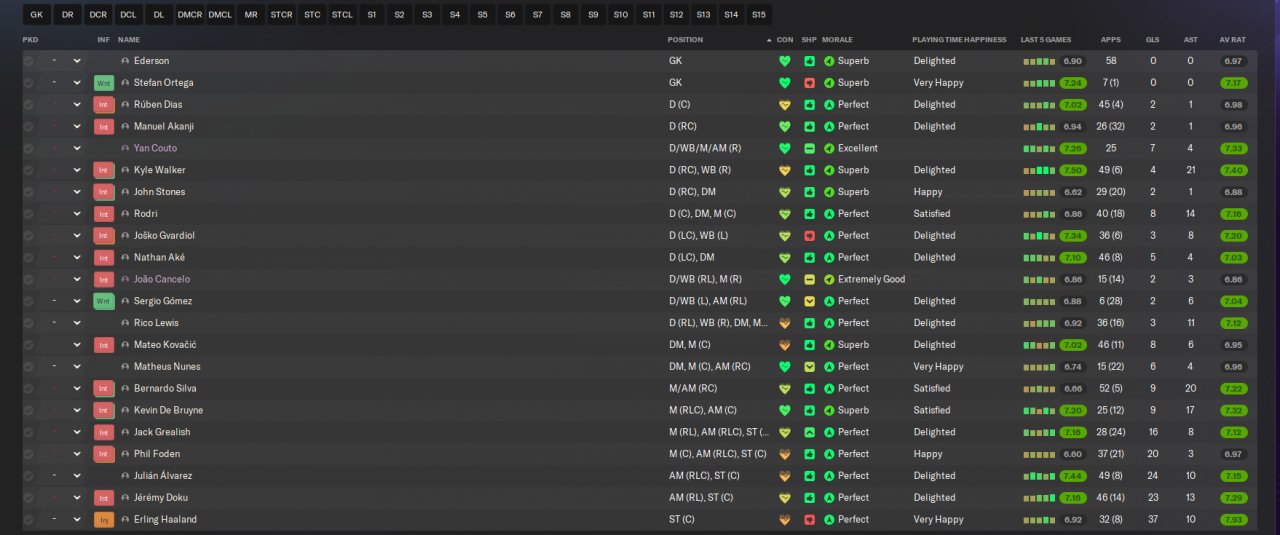Sort the table by Av Rat header

(1232, 40)
